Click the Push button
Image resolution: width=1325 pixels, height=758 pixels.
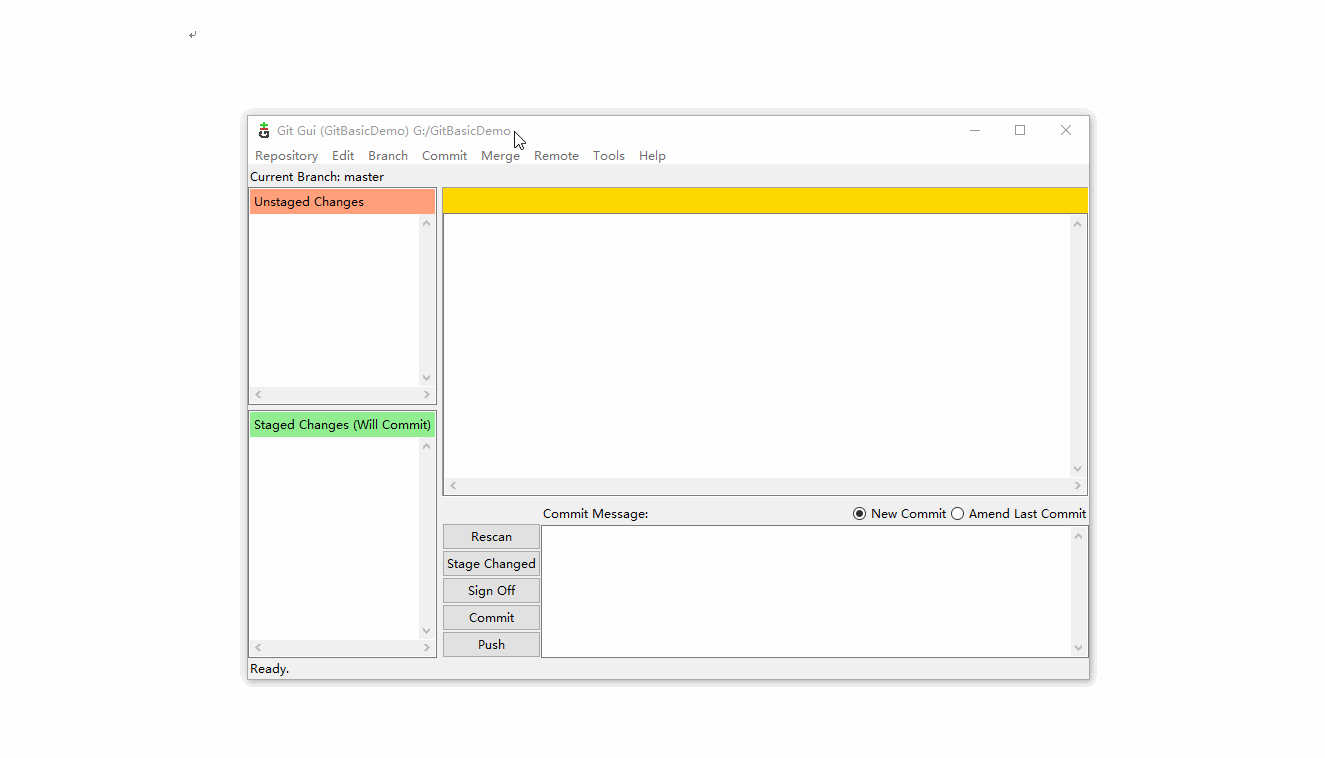tap(491, 645)
